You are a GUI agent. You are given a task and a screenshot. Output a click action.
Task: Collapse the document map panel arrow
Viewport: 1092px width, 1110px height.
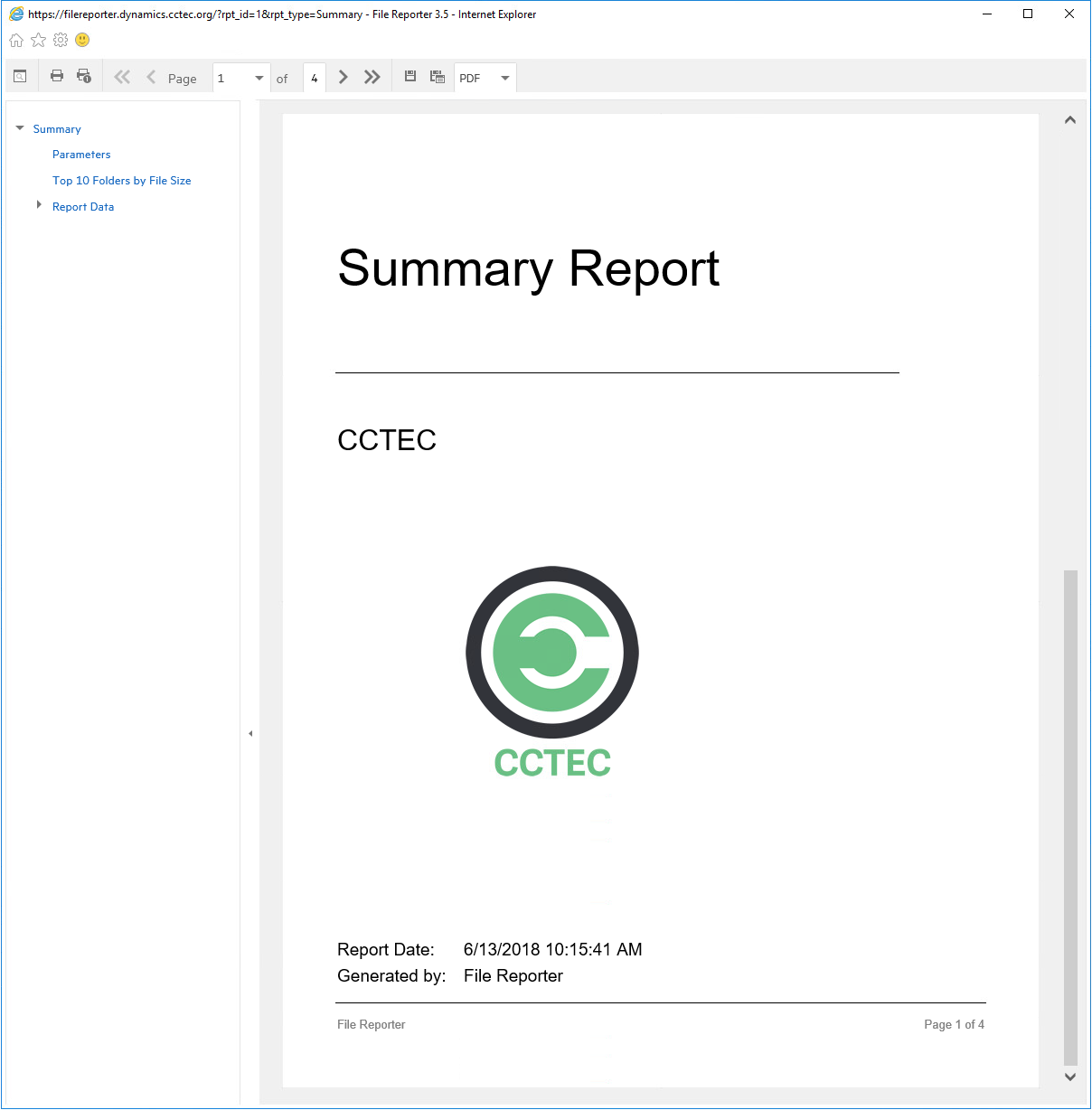point(250,733)
